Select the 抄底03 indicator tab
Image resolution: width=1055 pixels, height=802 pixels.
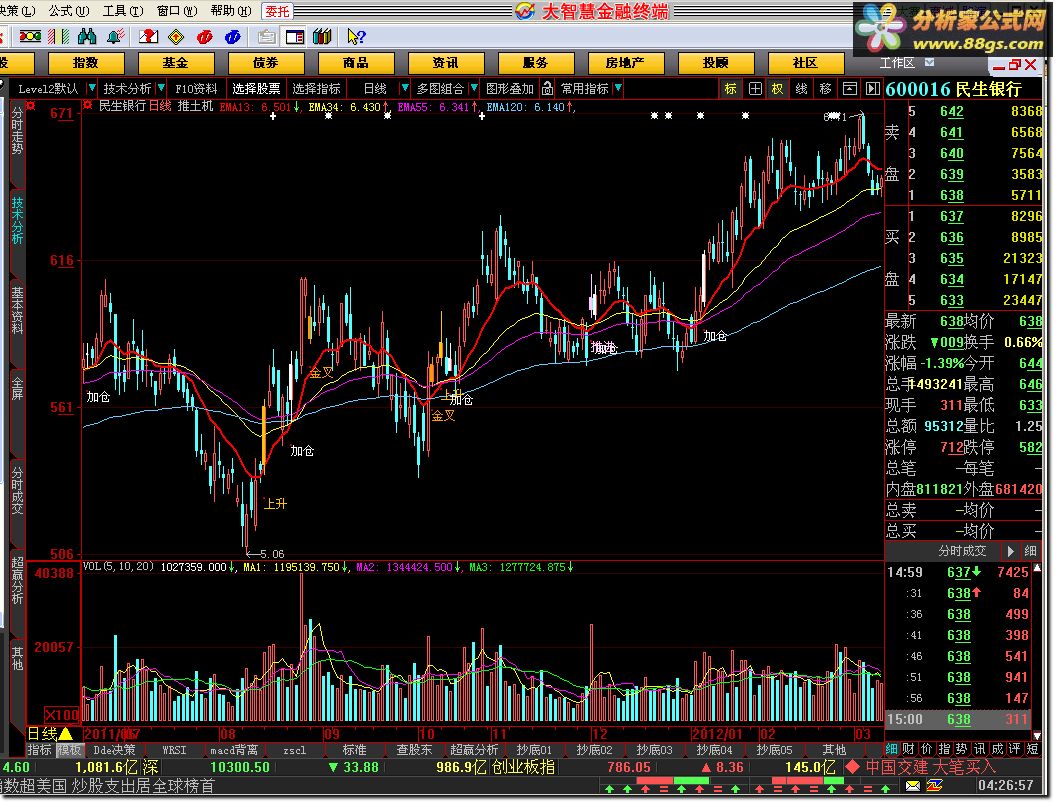[654, 750]
